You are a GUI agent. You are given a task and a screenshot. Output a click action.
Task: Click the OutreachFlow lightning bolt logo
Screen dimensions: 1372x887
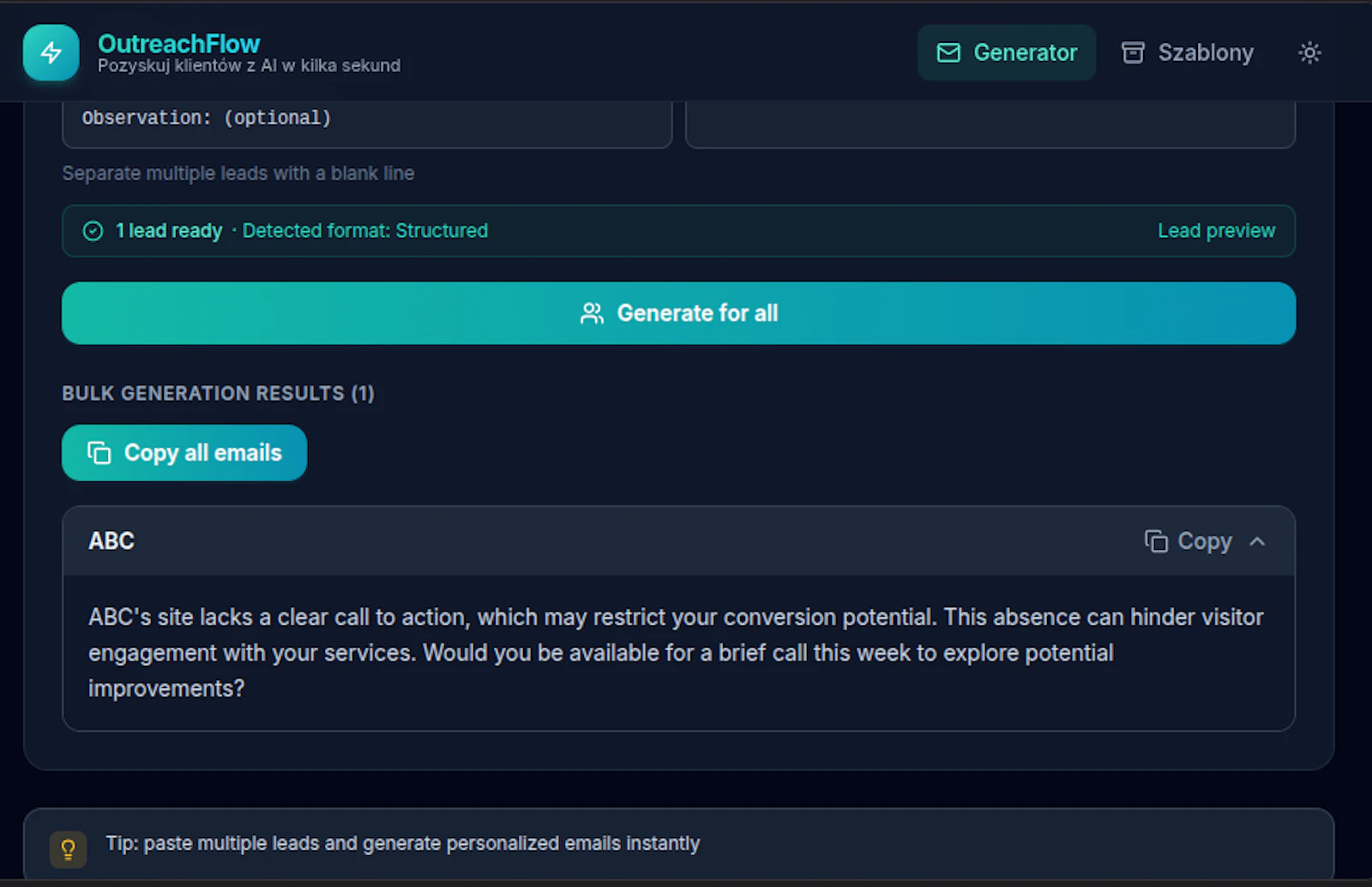pyautogui.click(x=51, y=52)
